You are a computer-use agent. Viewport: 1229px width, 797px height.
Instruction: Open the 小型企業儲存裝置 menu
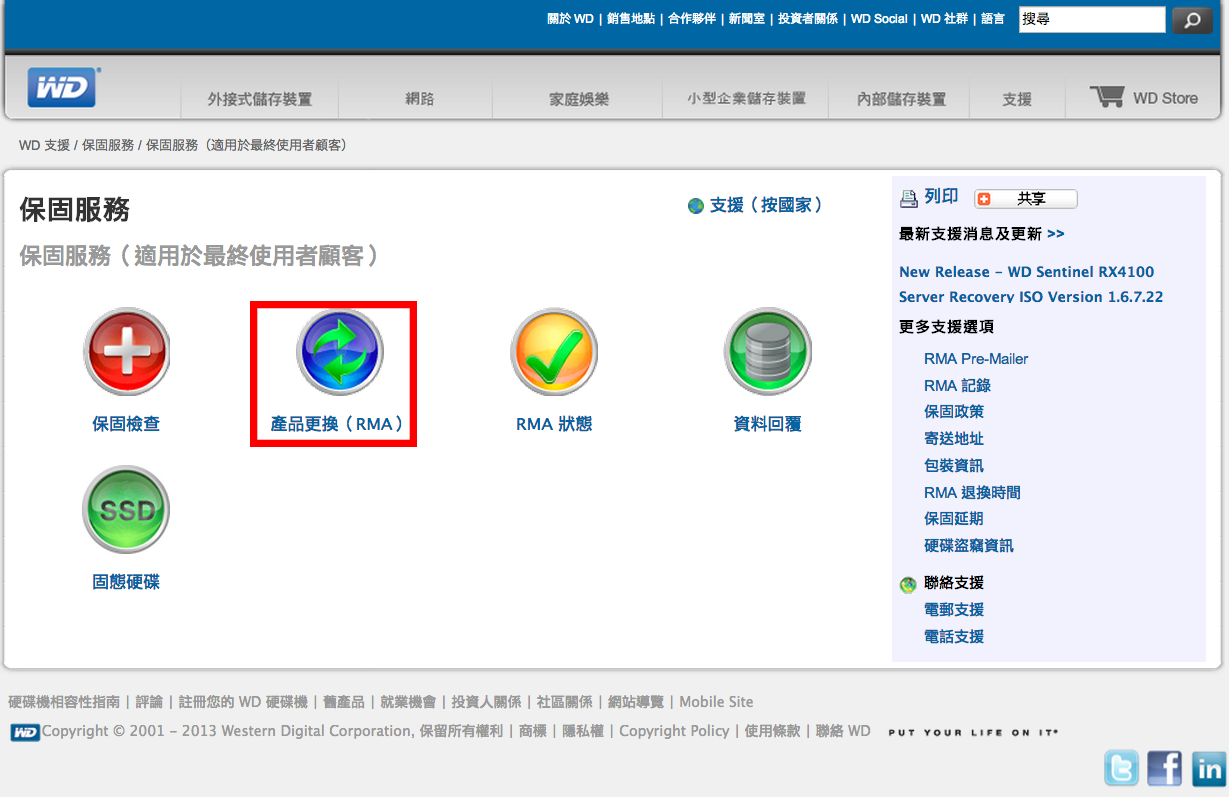click(x=746, y=98)
